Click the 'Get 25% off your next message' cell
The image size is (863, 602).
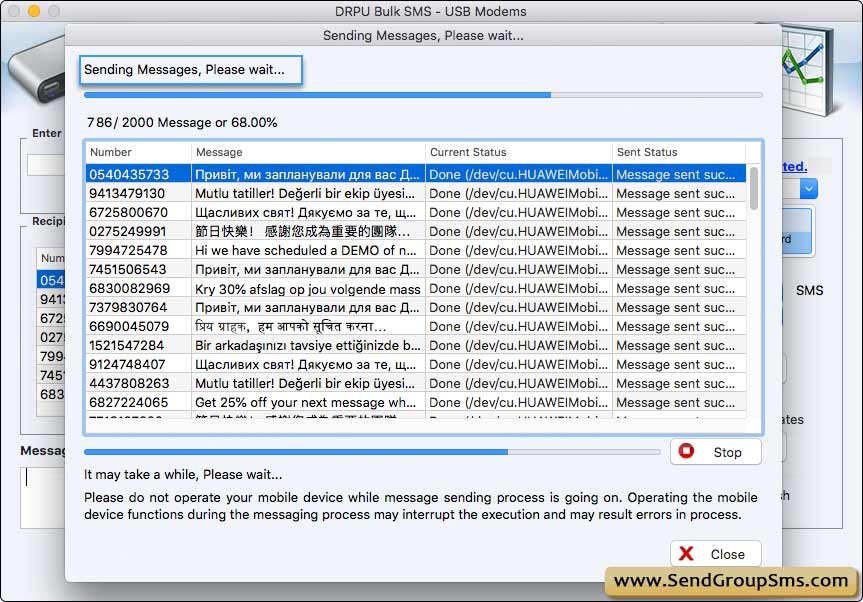click(x=308, y=402)
